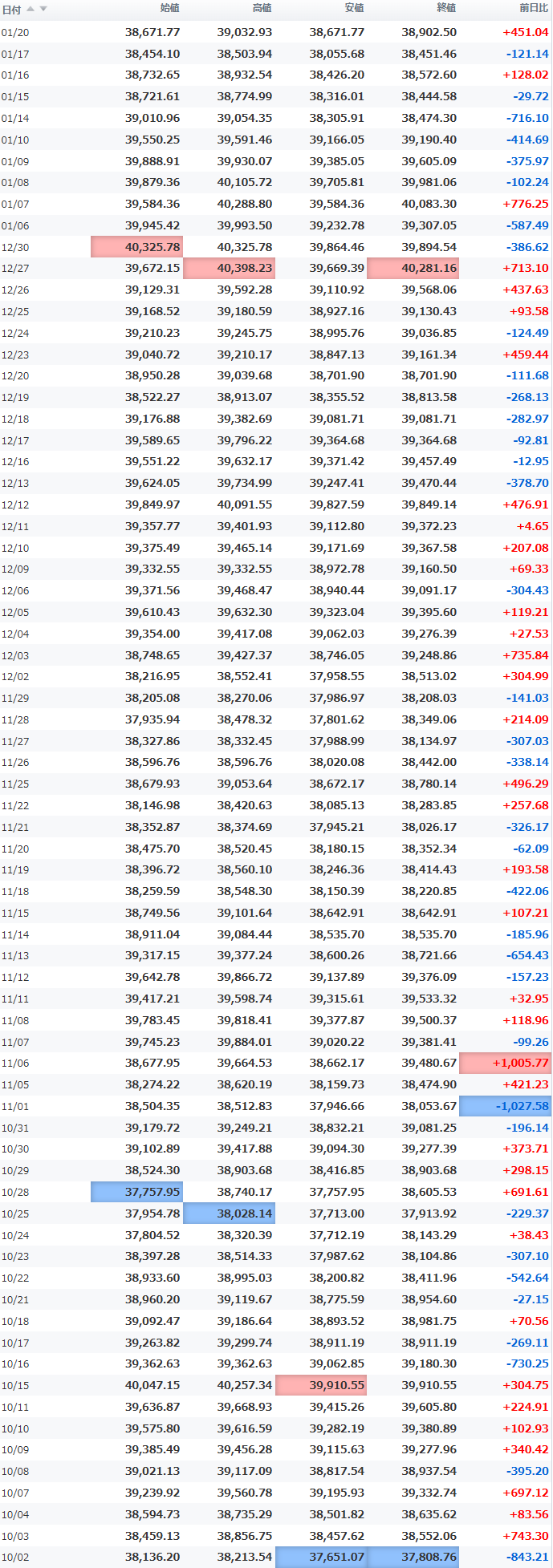Click the change value +459.44
Viewport: 553px width, 1568px height.
coord(526,355)
